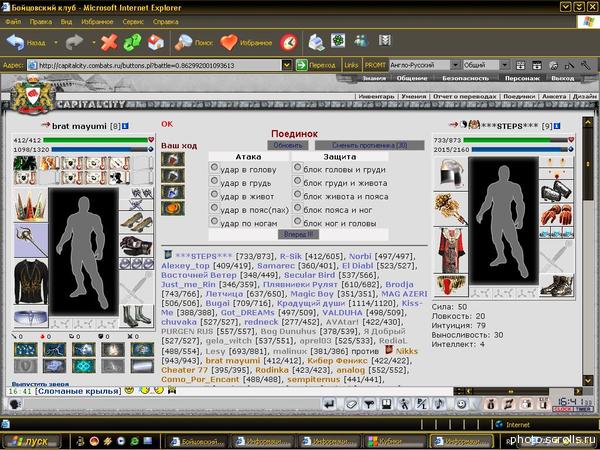
Task: Select attack option удар в голову
Action: [x=214, y=169]
